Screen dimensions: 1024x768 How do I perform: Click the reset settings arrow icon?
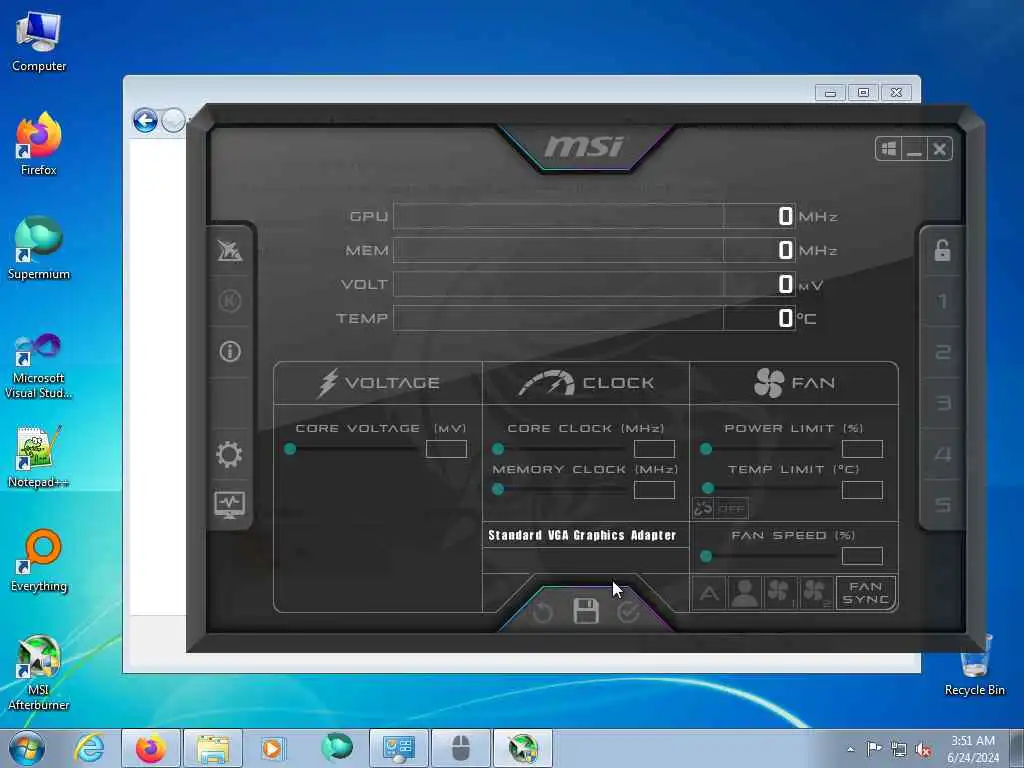[543, 613]
